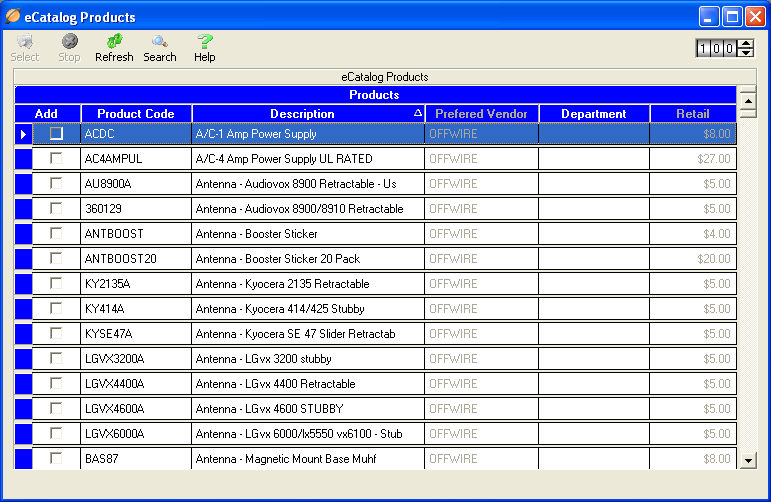Viewport: 771px width, 502px height.
Task: Maximize the eCatalog Products window
Action: click(x=732, y=17)
